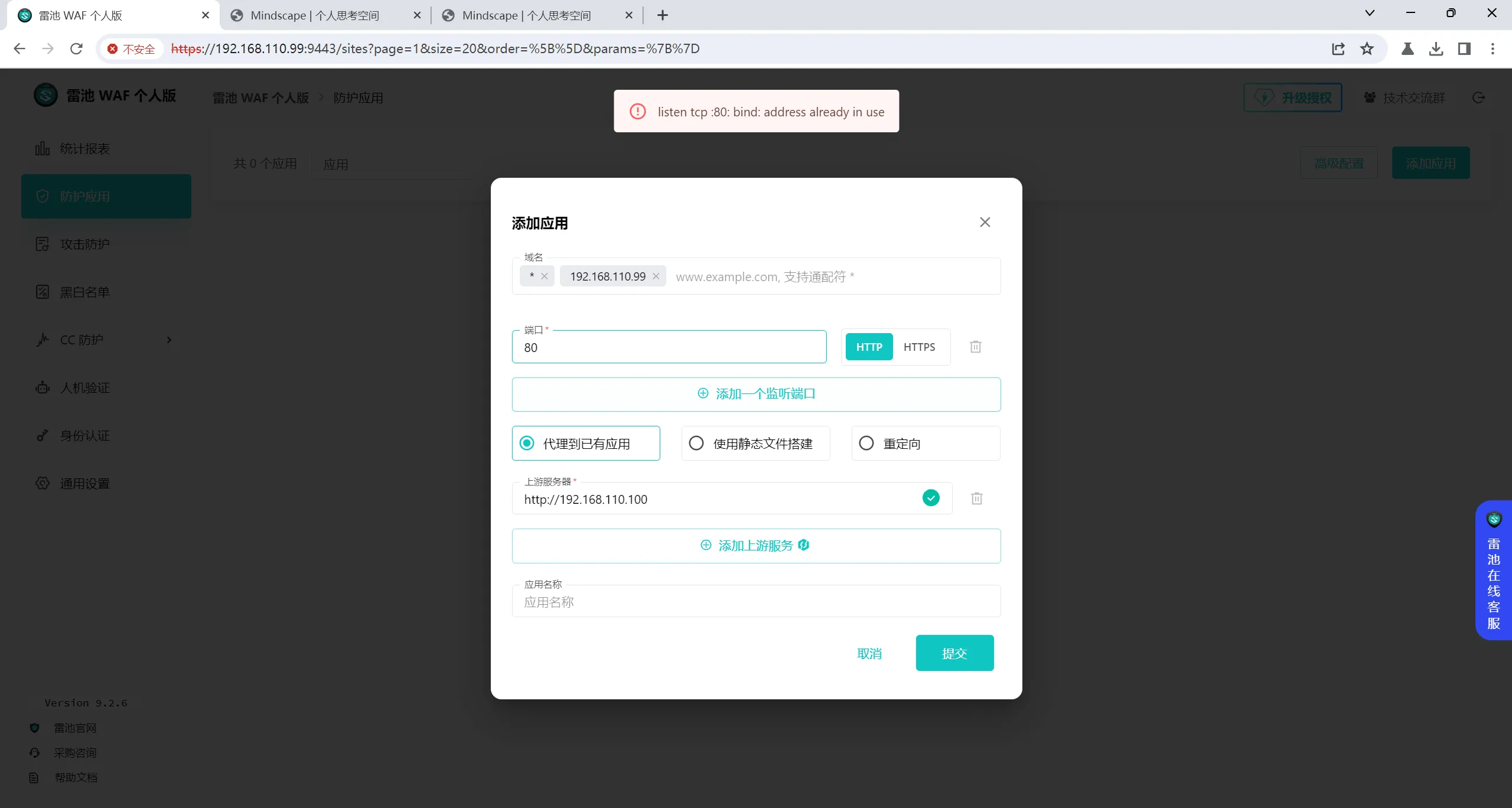Select the 使用静态文件搭建 radio option
The width and height of the screenshot is (1512, 808).
coord(696,444)
